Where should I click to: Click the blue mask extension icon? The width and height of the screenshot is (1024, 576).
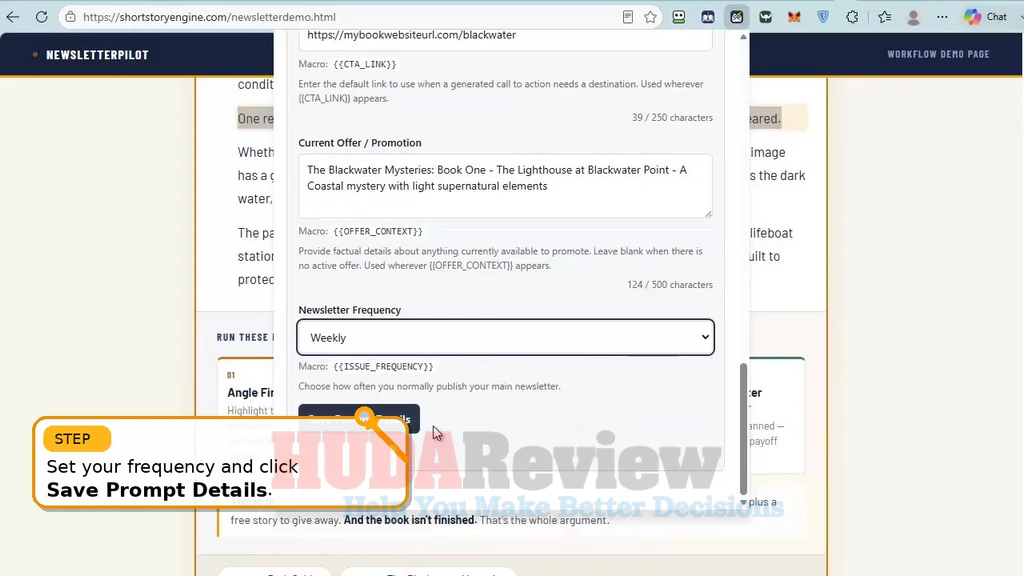708,17
